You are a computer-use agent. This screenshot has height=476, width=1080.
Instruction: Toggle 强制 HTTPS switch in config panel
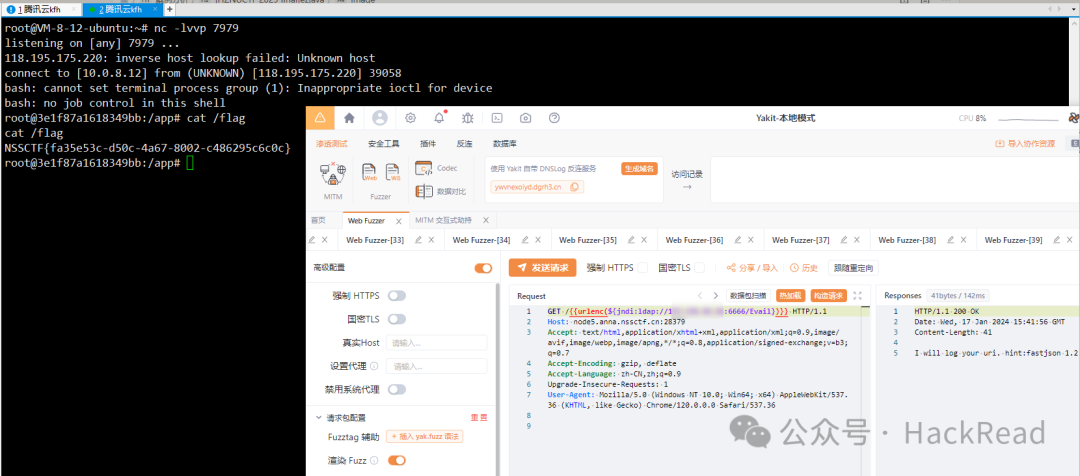tap(397, 296)
